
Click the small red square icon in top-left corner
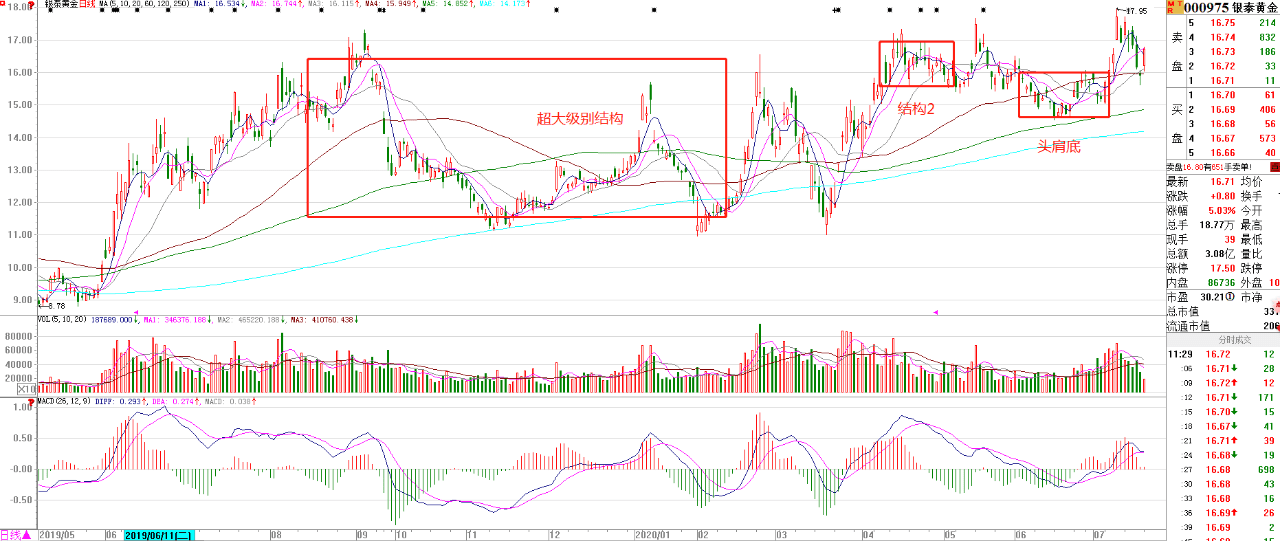(x=4, y=4)
